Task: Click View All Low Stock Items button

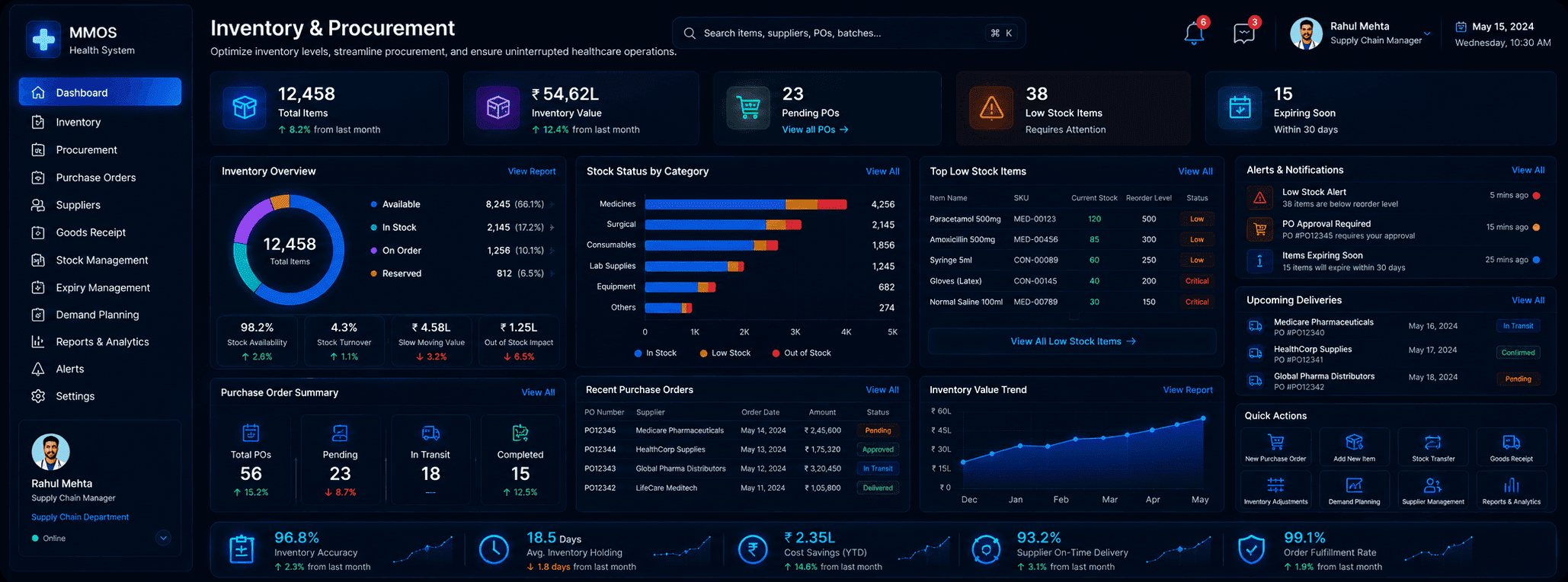Action: tap(1072, 341)
